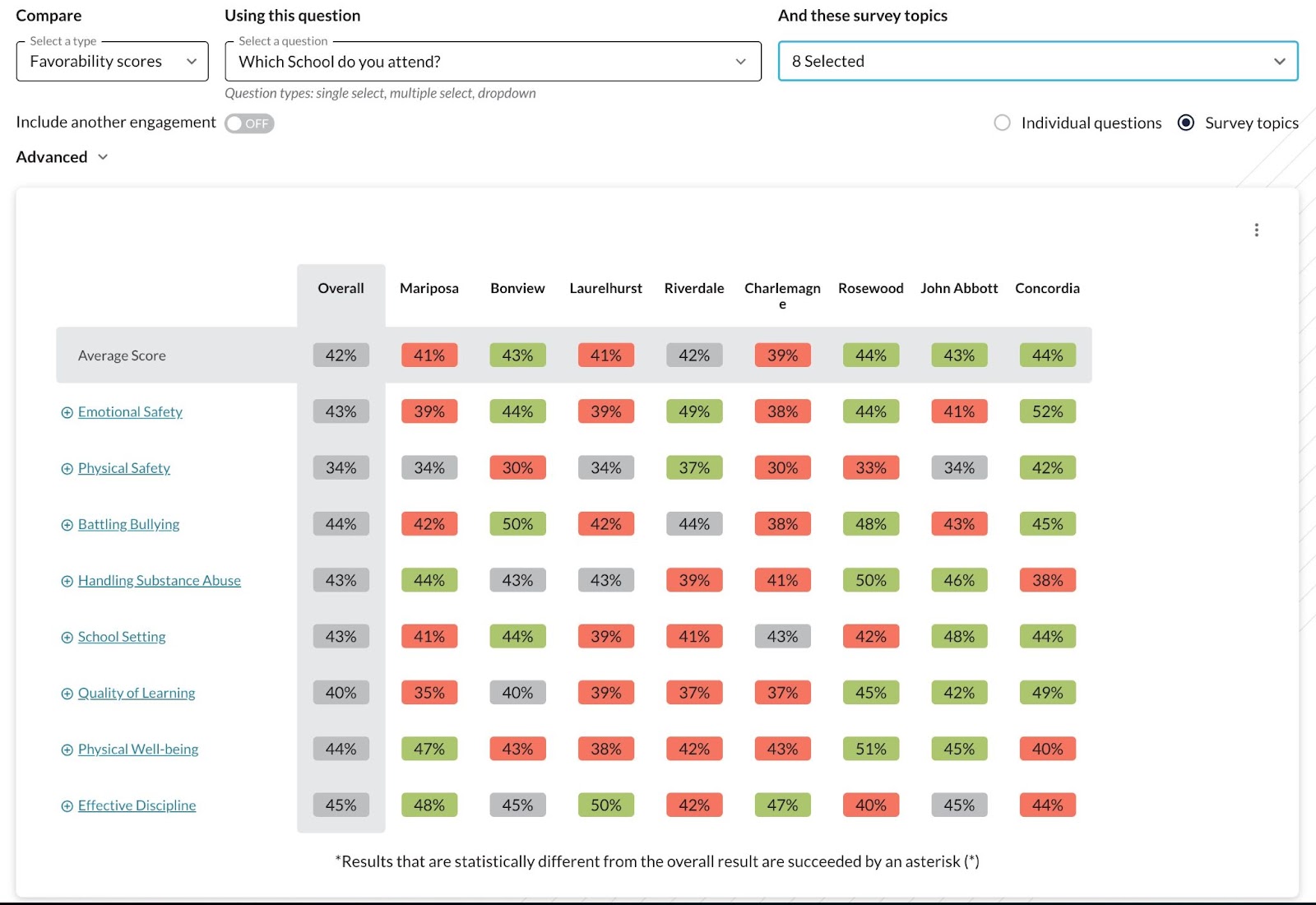Click Riverdale's 49% Emotional Safety score

coord(694,412)
